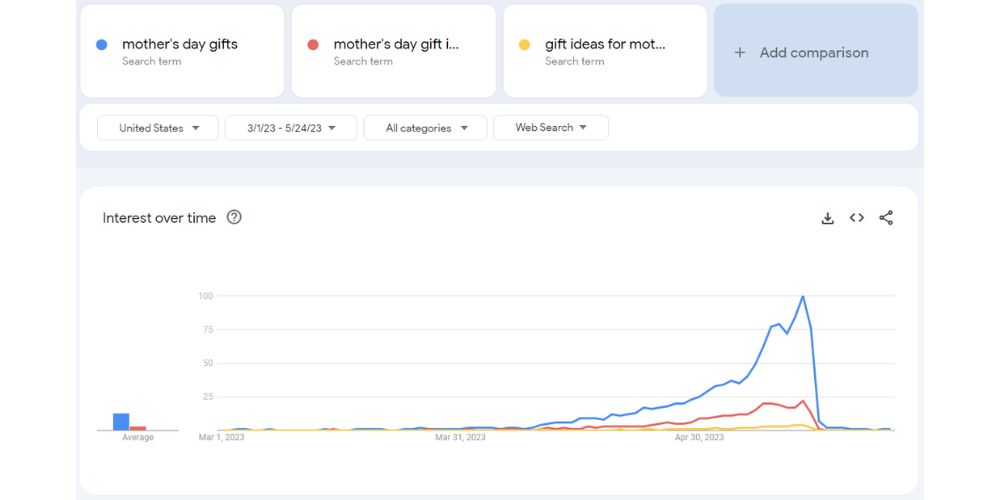This screenshot has height=500, width=1000.
Task: Click the Mar 31, 2023 axis label
Action: 461,437
